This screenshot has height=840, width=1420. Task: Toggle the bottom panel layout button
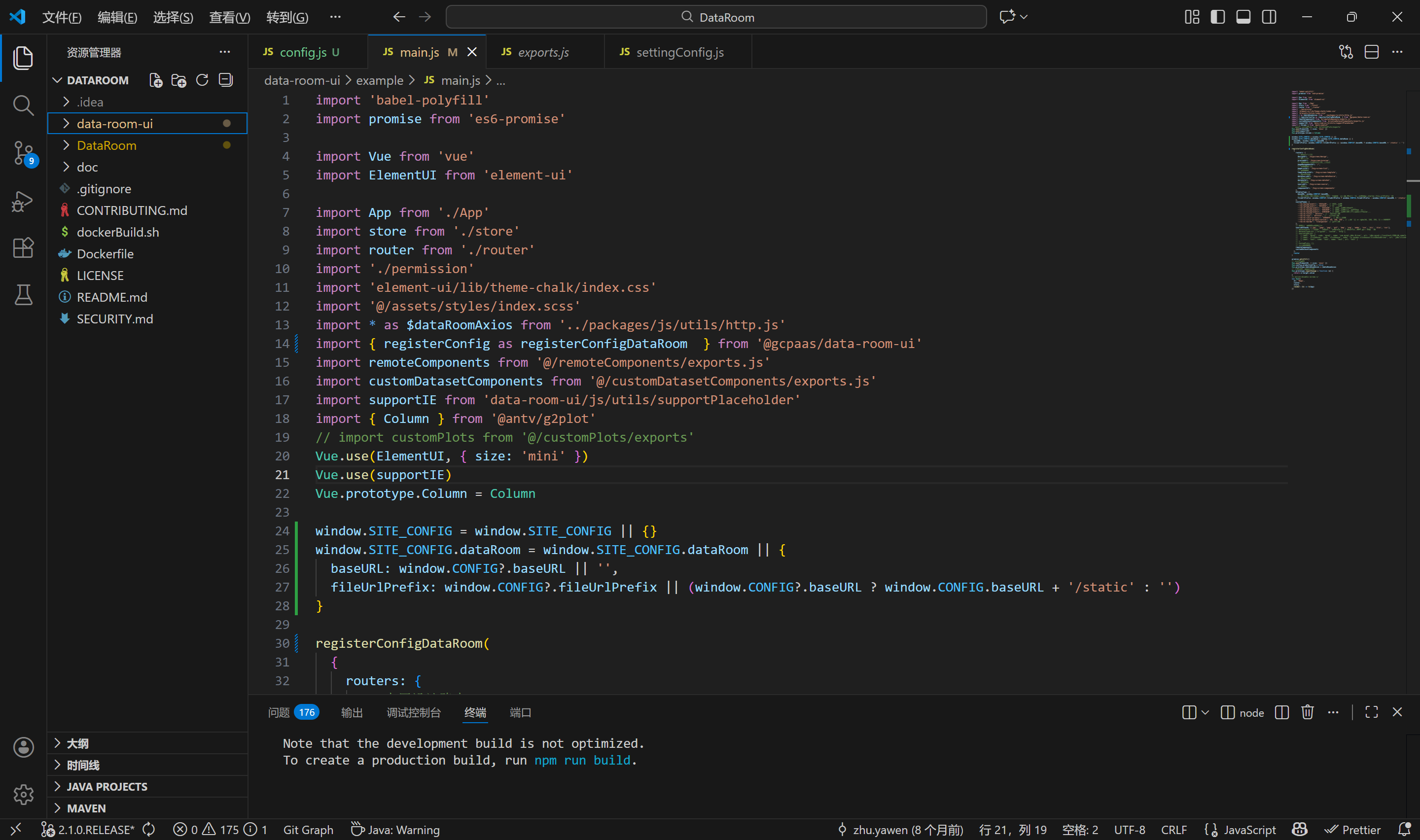pos(1243,17)
